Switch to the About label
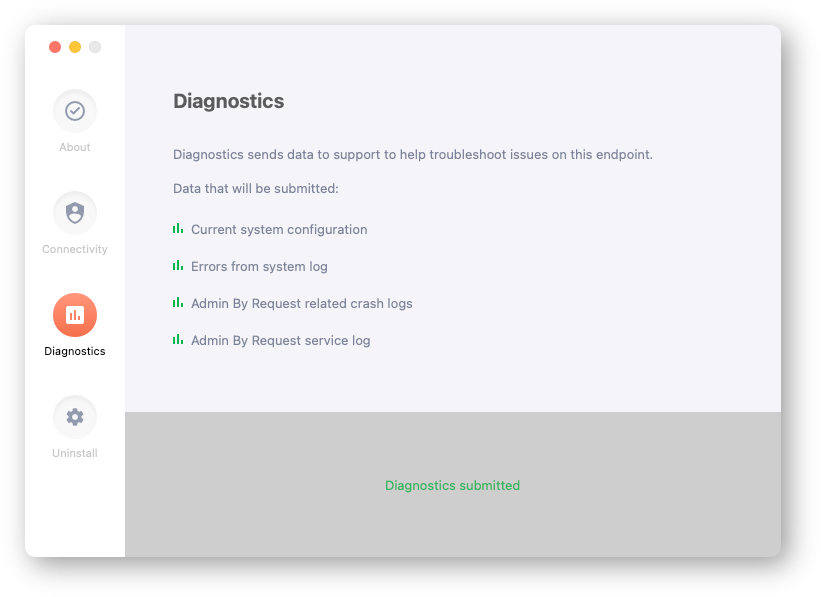 coord(75,147)
